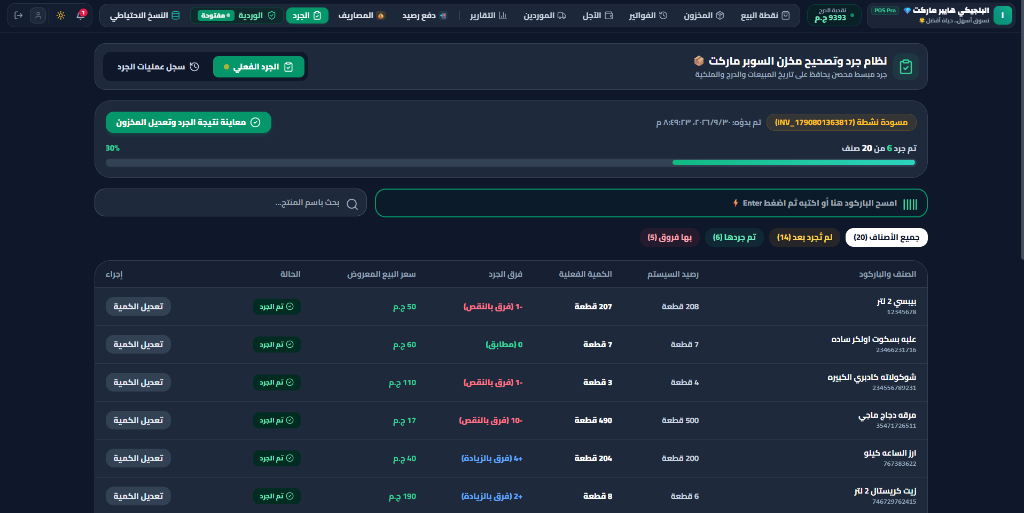The width and height of the screenshot is (1024, 513).
Task: Open الموردين in top navigation
Action: point(544,15)
